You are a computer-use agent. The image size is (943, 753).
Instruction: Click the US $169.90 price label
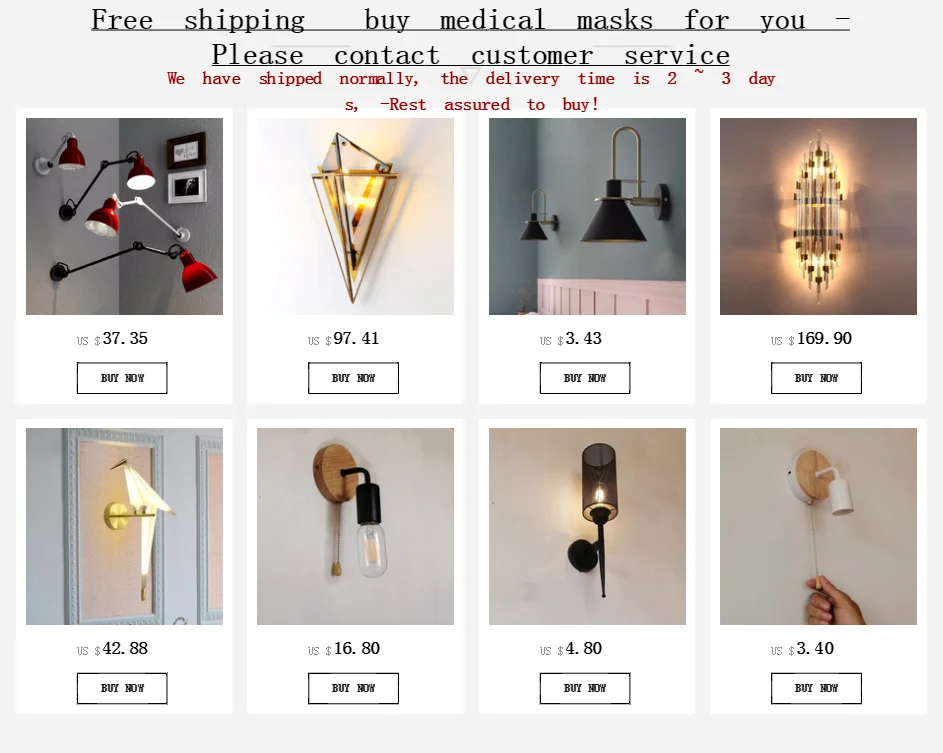[811, 339]
